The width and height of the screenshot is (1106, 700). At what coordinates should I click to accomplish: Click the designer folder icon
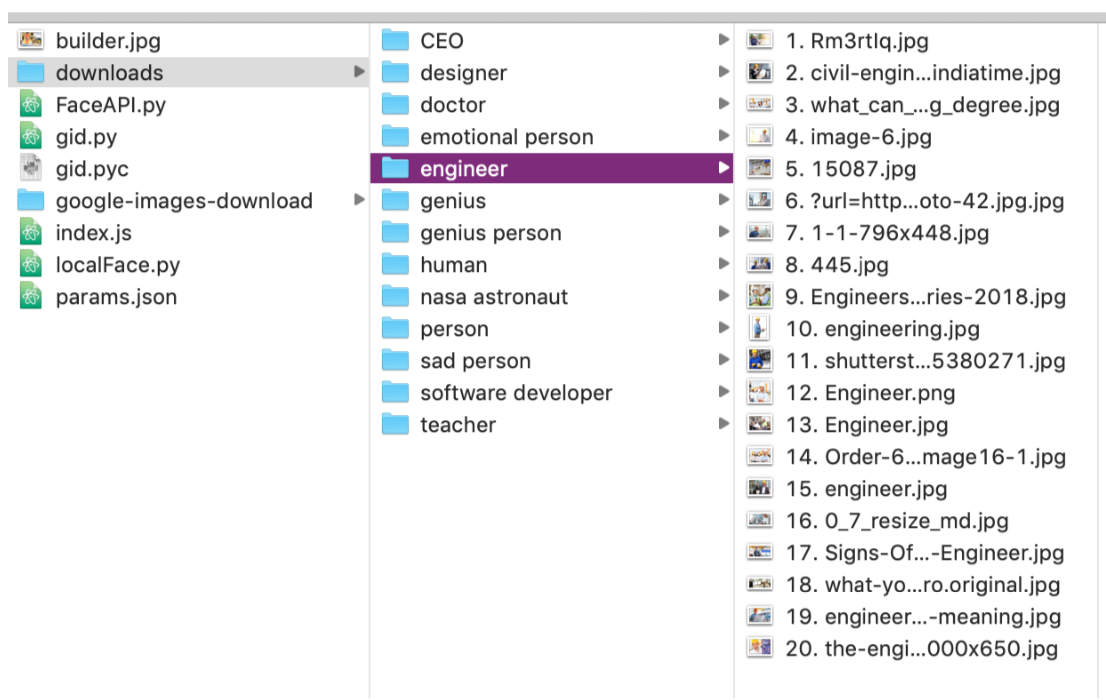395,72
